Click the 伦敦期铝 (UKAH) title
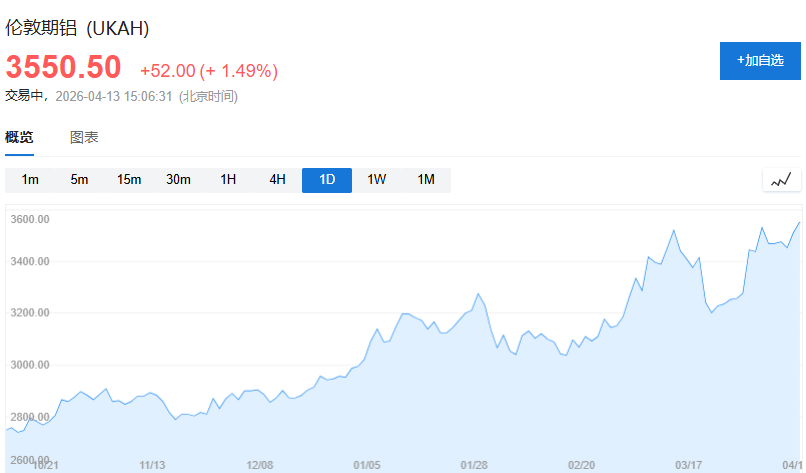This screenshot has width=806, height=473. coord(77,29)
